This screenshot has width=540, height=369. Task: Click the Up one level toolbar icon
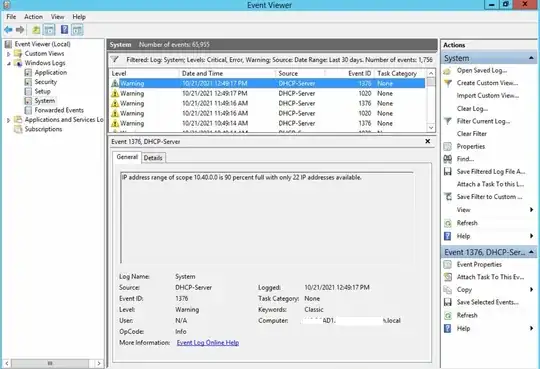(36, 30)
